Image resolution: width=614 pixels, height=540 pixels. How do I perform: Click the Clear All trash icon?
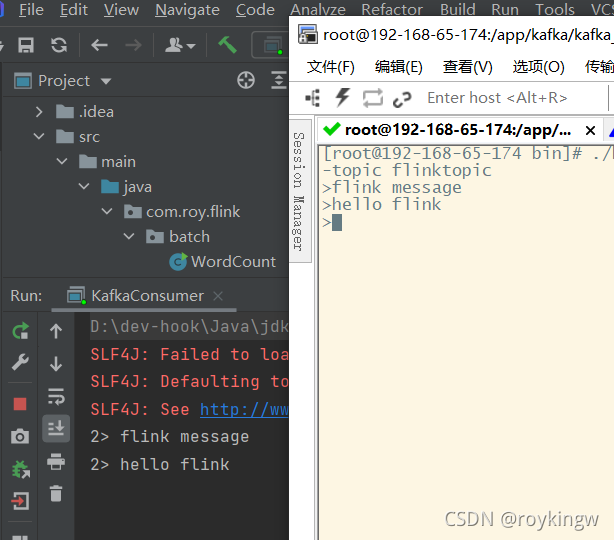click(x=56, y=493)
